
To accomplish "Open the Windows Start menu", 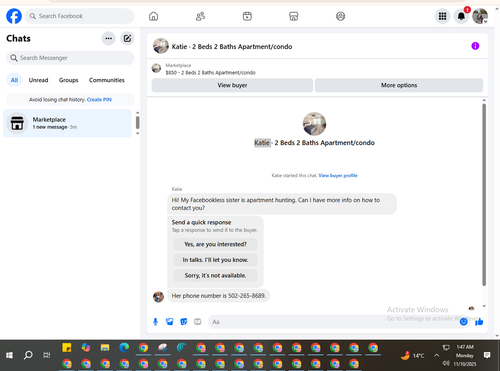I will [9, 355].
